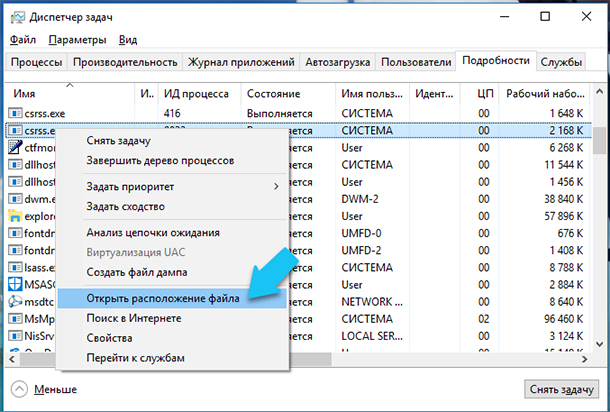Sort by the Имя column header

pos(70,93)
